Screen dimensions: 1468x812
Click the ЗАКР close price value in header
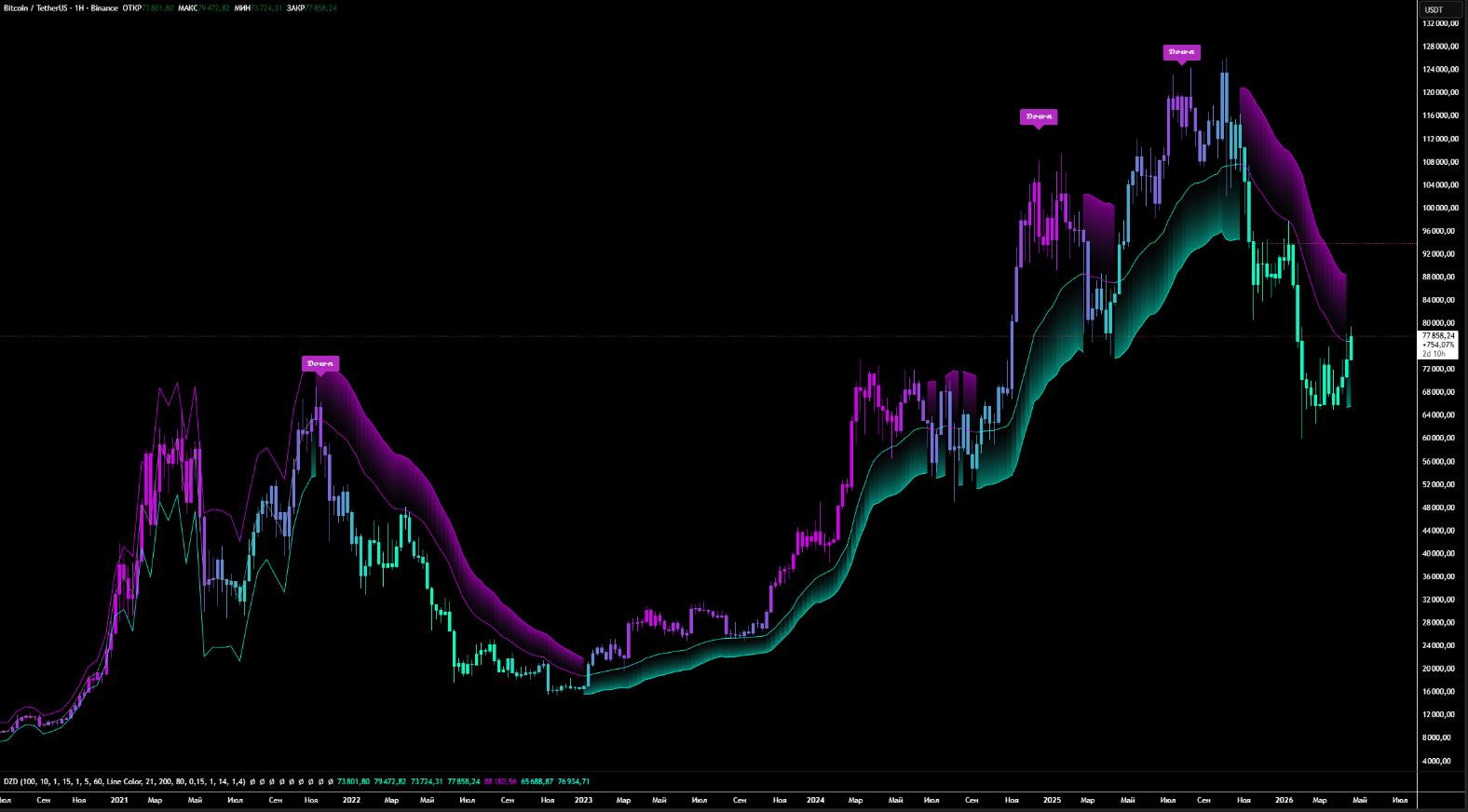(x=321, y=8)
